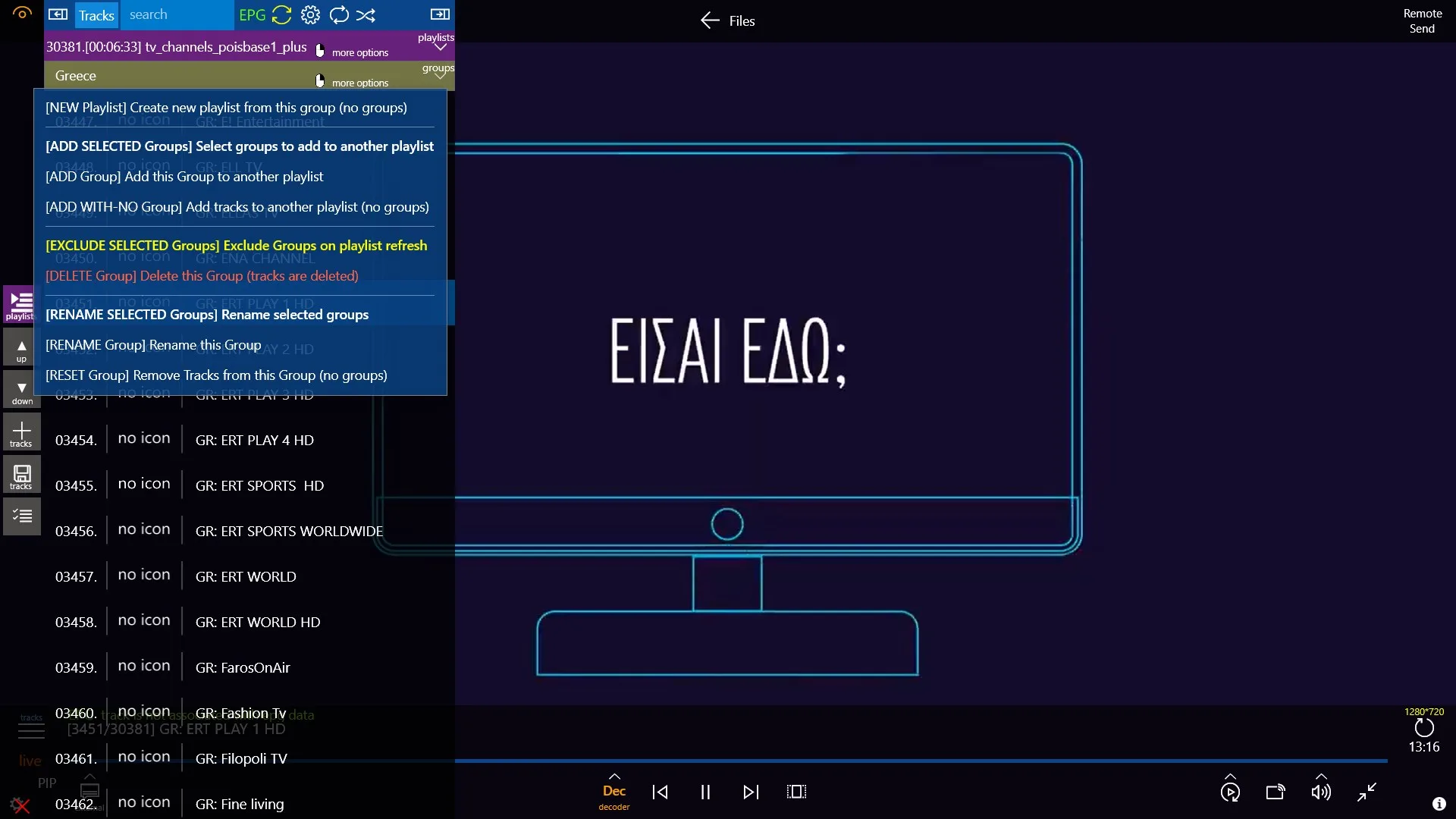
Task: Click the checklist multi-select sidebar icon
Action: pos(21,516)
